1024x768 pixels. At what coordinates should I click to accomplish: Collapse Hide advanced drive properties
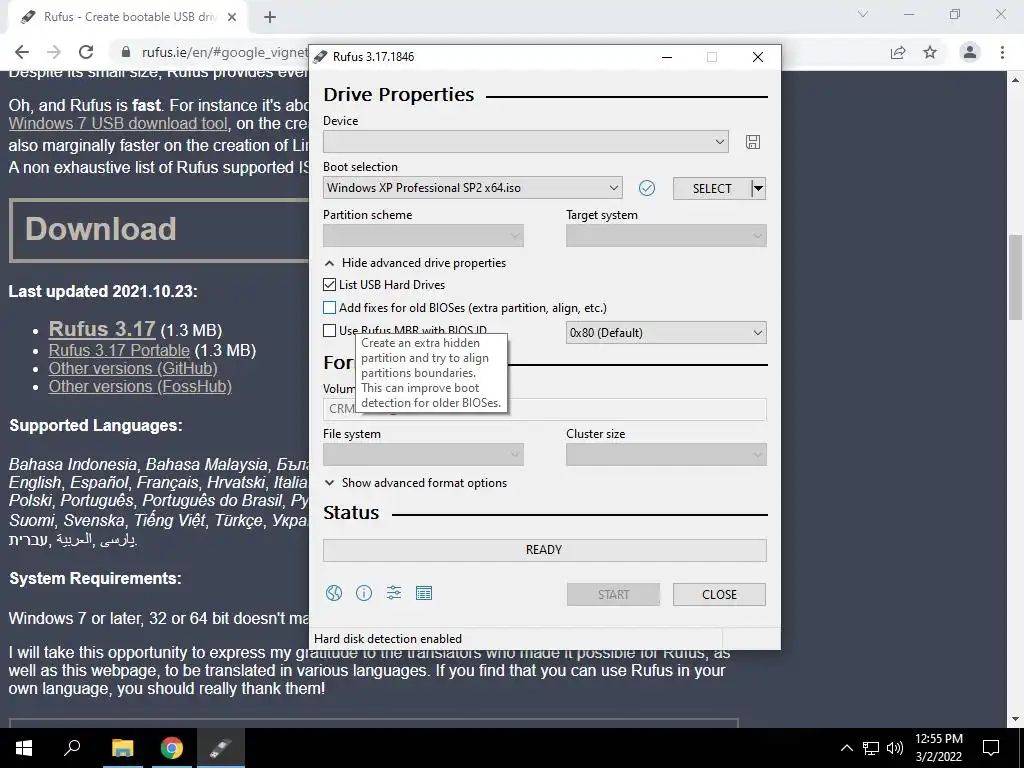(415, 263)
